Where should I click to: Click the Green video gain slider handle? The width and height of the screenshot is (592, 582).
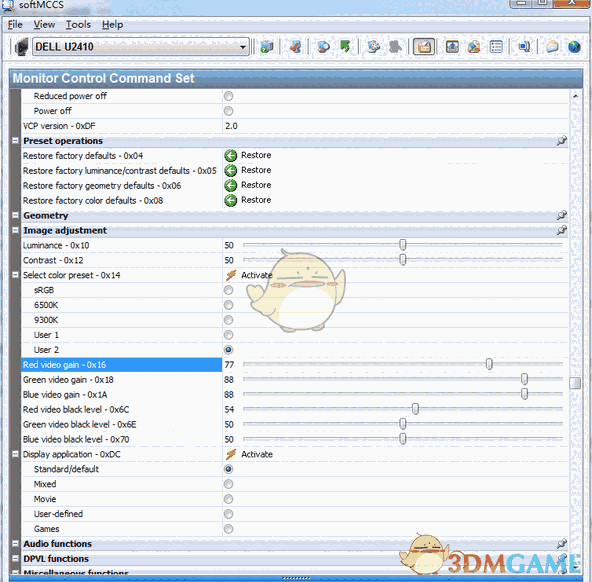coord(524,379)
